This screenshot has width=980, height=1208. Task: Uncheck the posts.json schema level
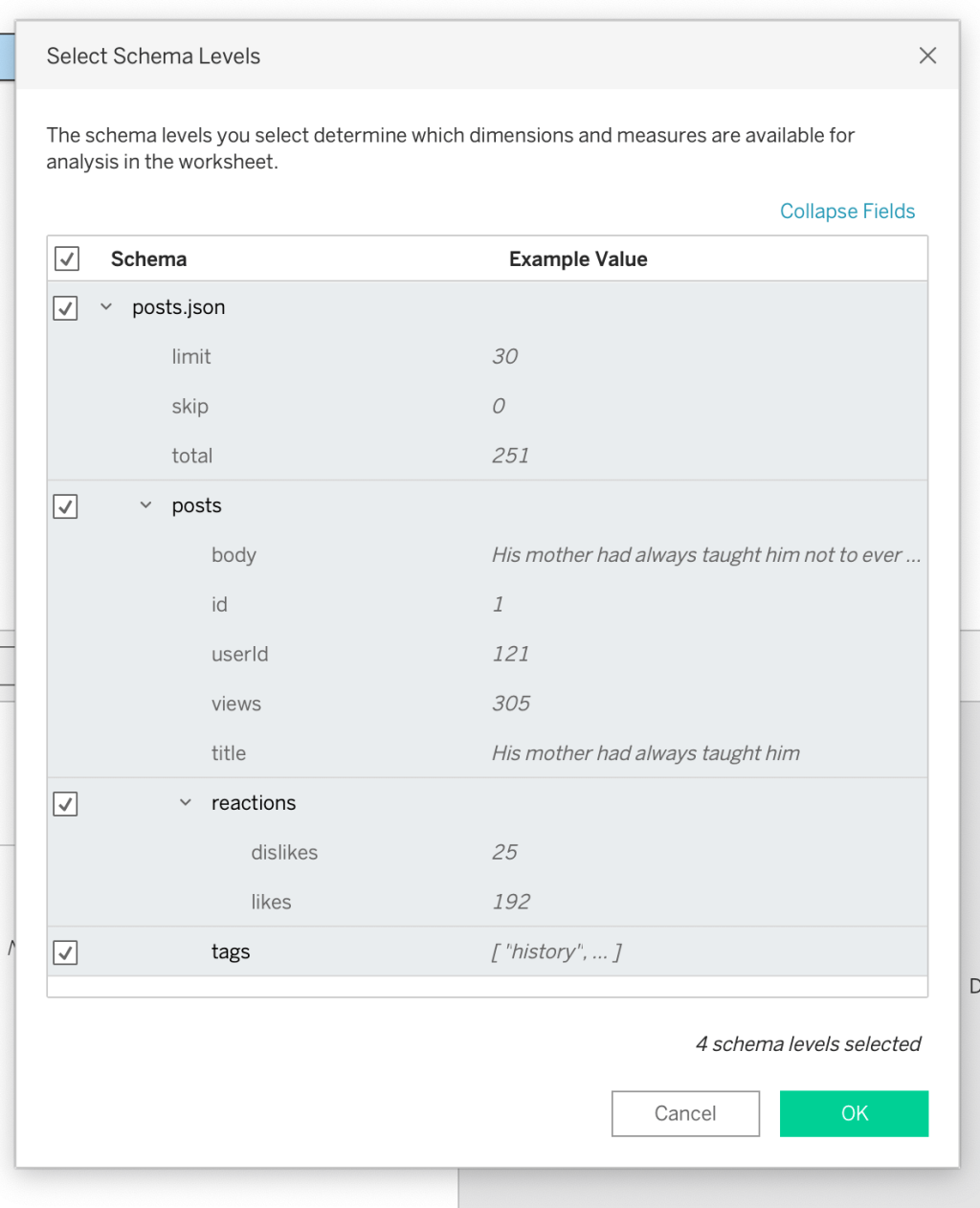click(x=65, y=308)
